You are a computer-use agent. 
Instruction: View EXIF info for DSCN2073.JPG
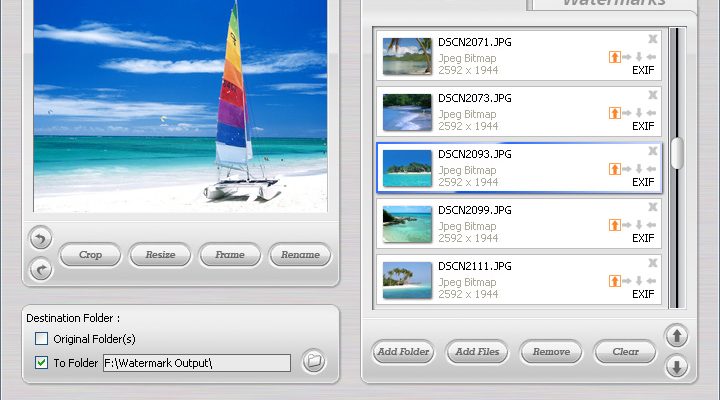643,126
